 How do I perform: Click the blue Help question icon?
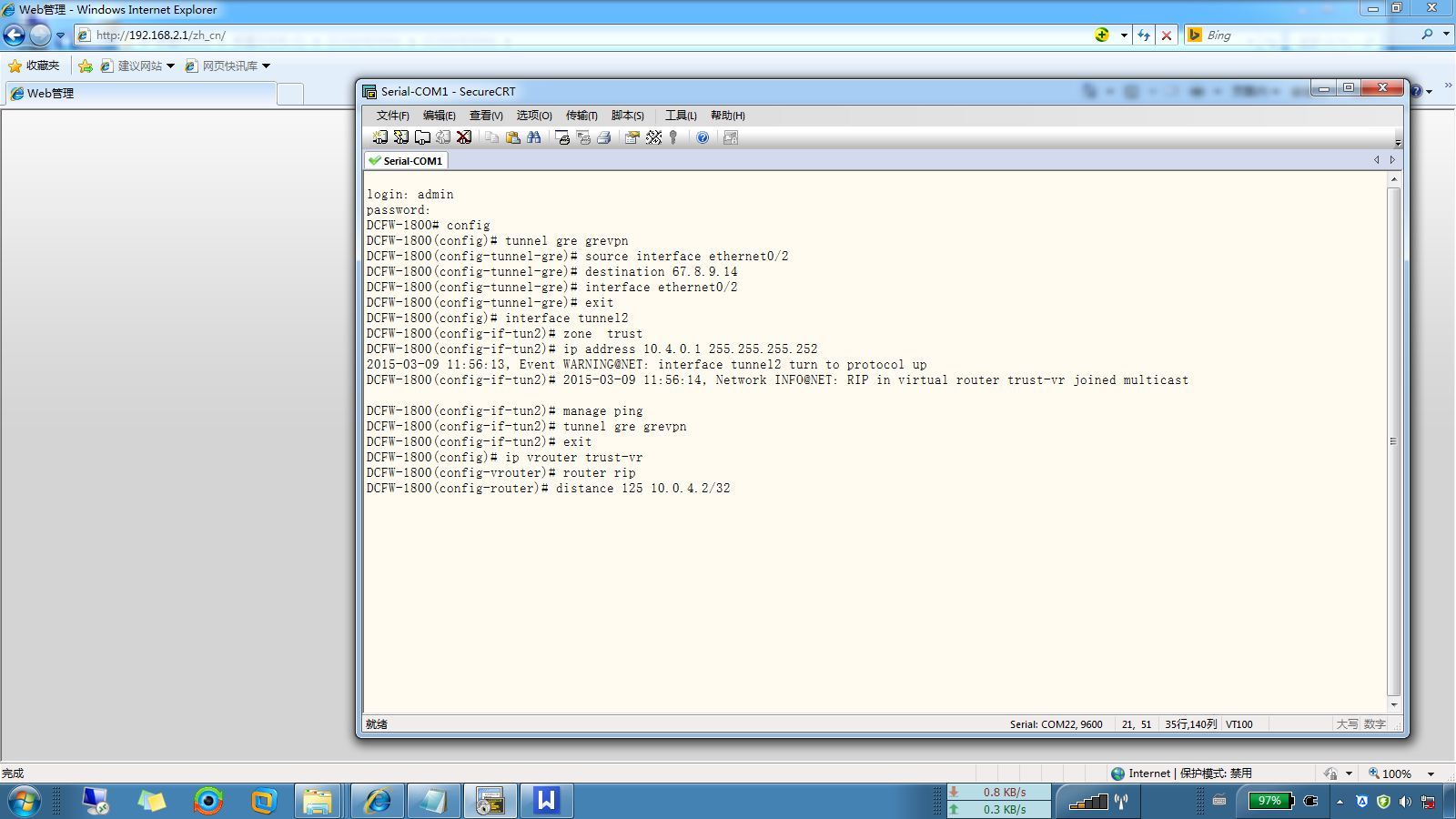[x=703, y=137]
